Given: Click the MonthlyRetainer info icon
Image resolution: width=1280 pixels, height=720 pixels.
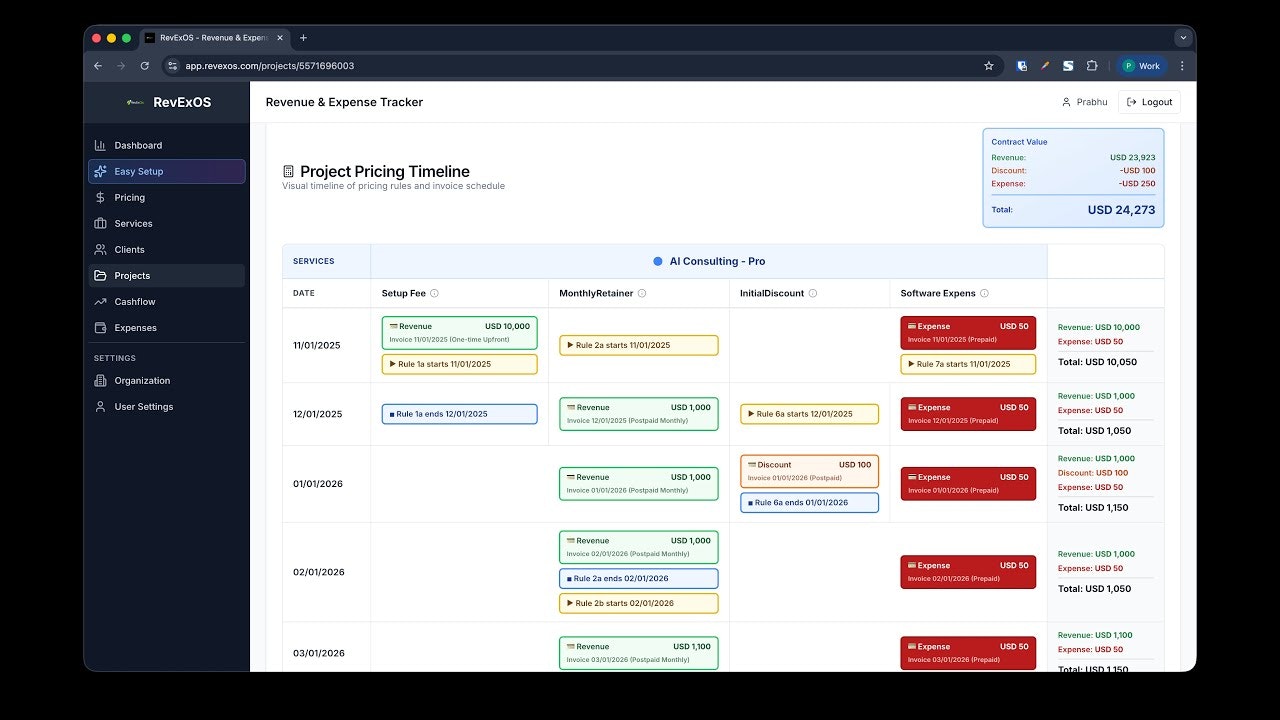Looking at the screenshot, I should (x=642, y=293).
